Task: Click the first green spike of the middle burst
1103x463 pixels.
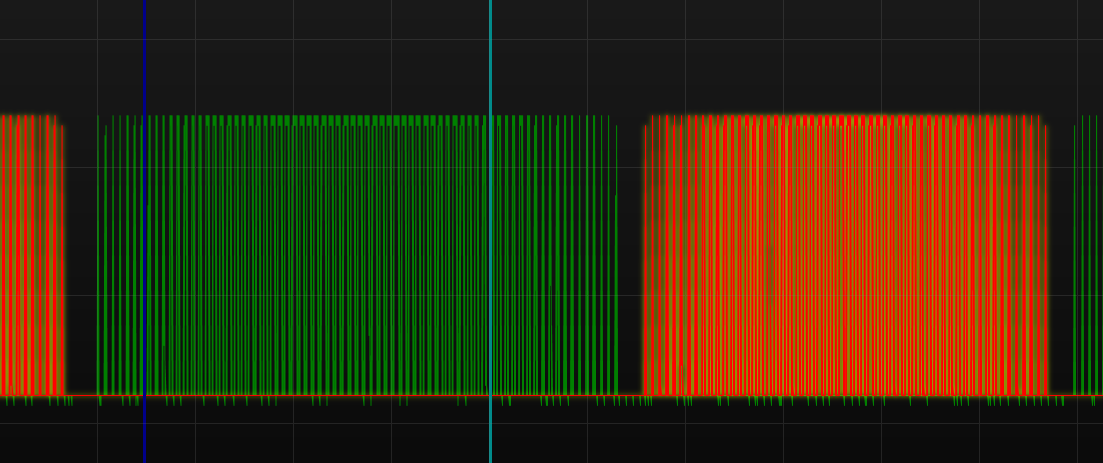Action: (x=98, y=255)
